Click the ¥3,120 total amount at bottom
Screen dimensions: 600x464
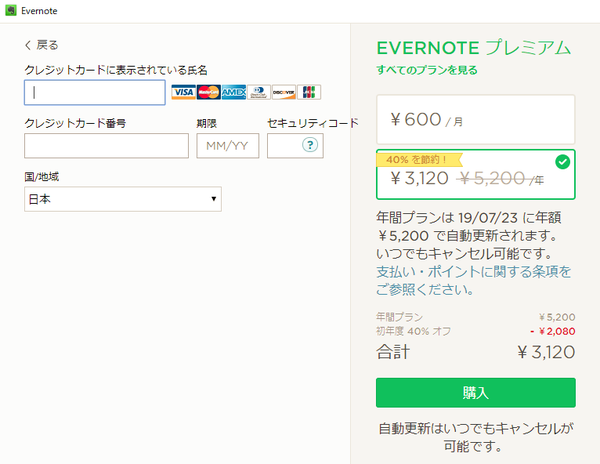click(x=546, y=352)
